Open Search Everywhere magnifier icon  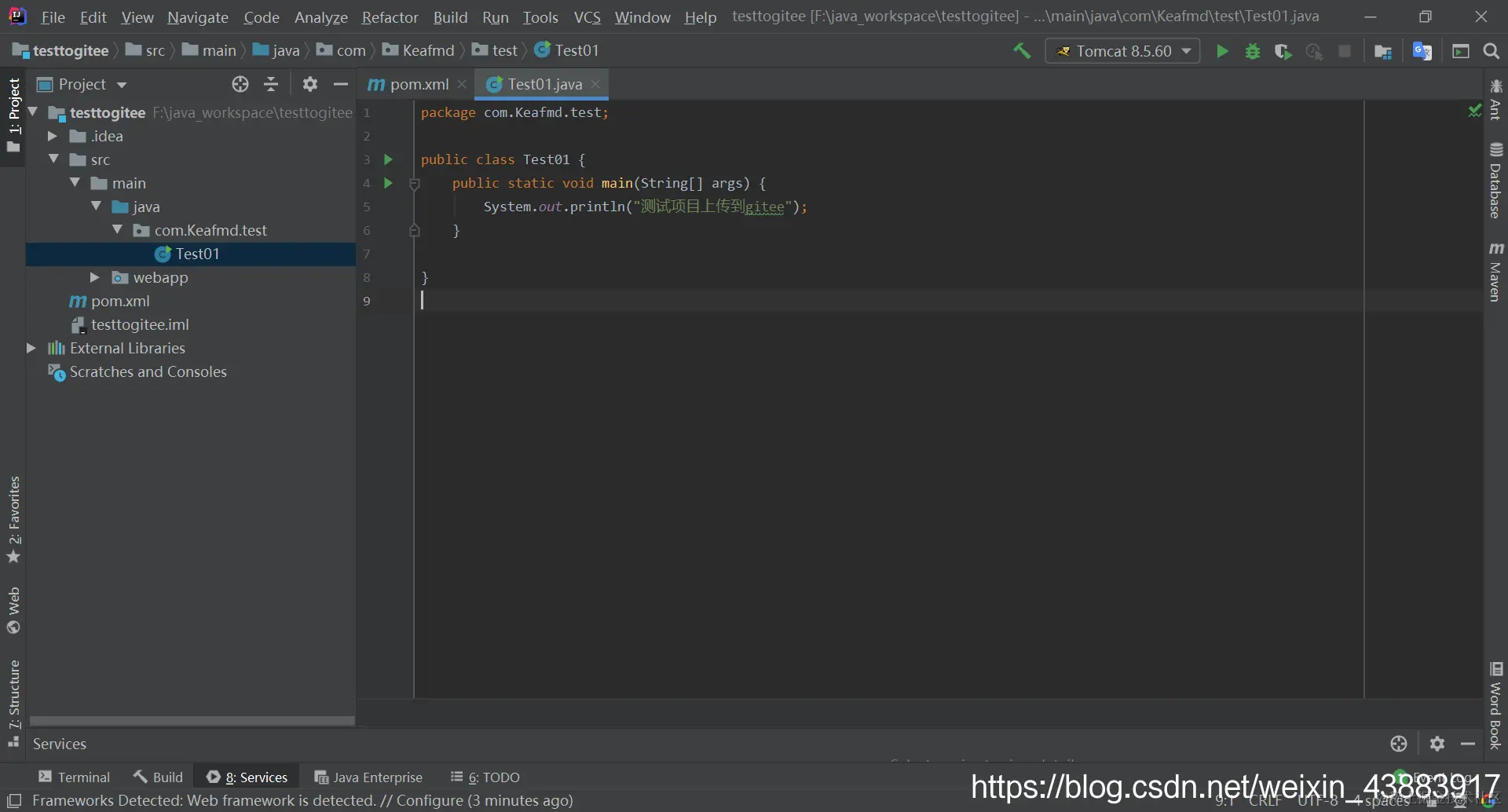(x=1492, y=51)
